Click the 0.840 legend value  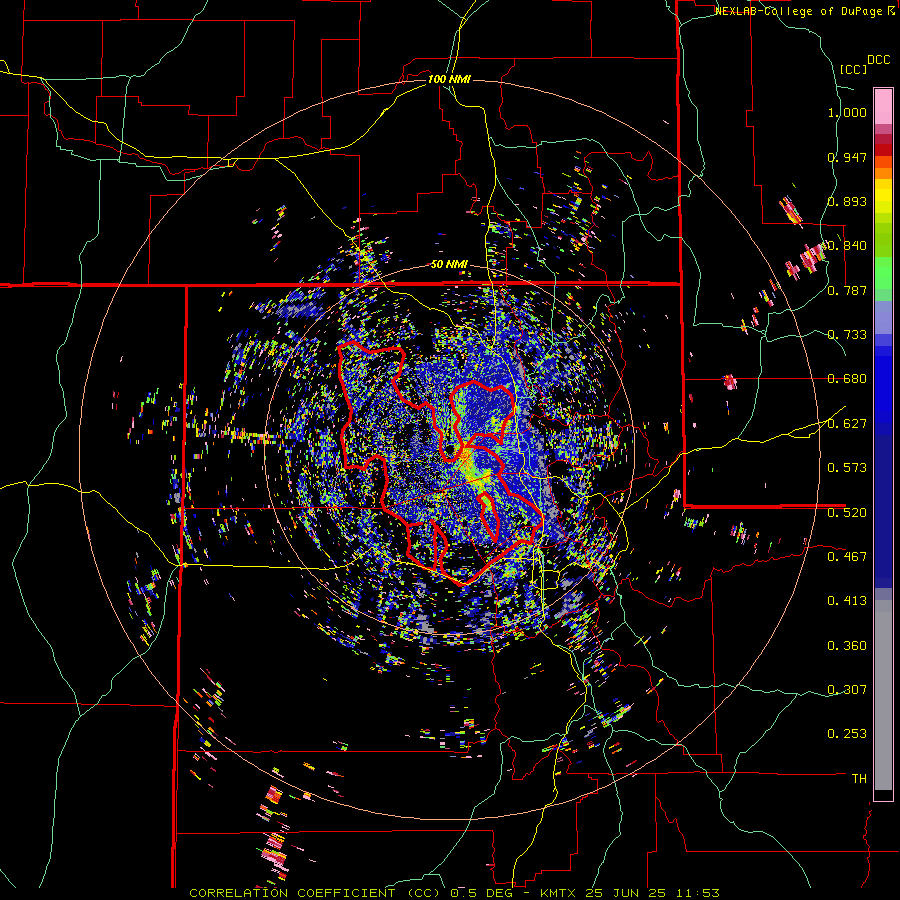coord(847,246)
